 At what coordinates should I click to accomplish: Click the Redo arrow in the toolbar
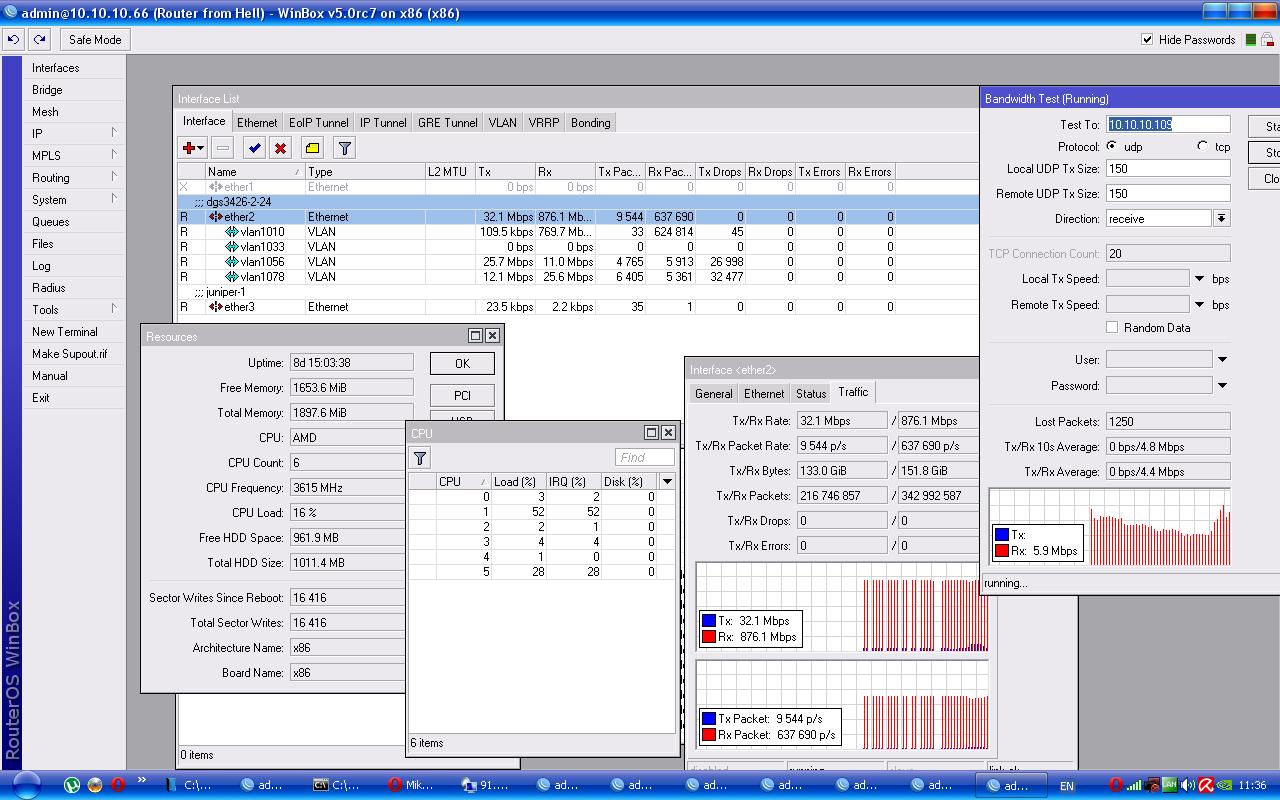pyautogui.click(x=39, y=40)
